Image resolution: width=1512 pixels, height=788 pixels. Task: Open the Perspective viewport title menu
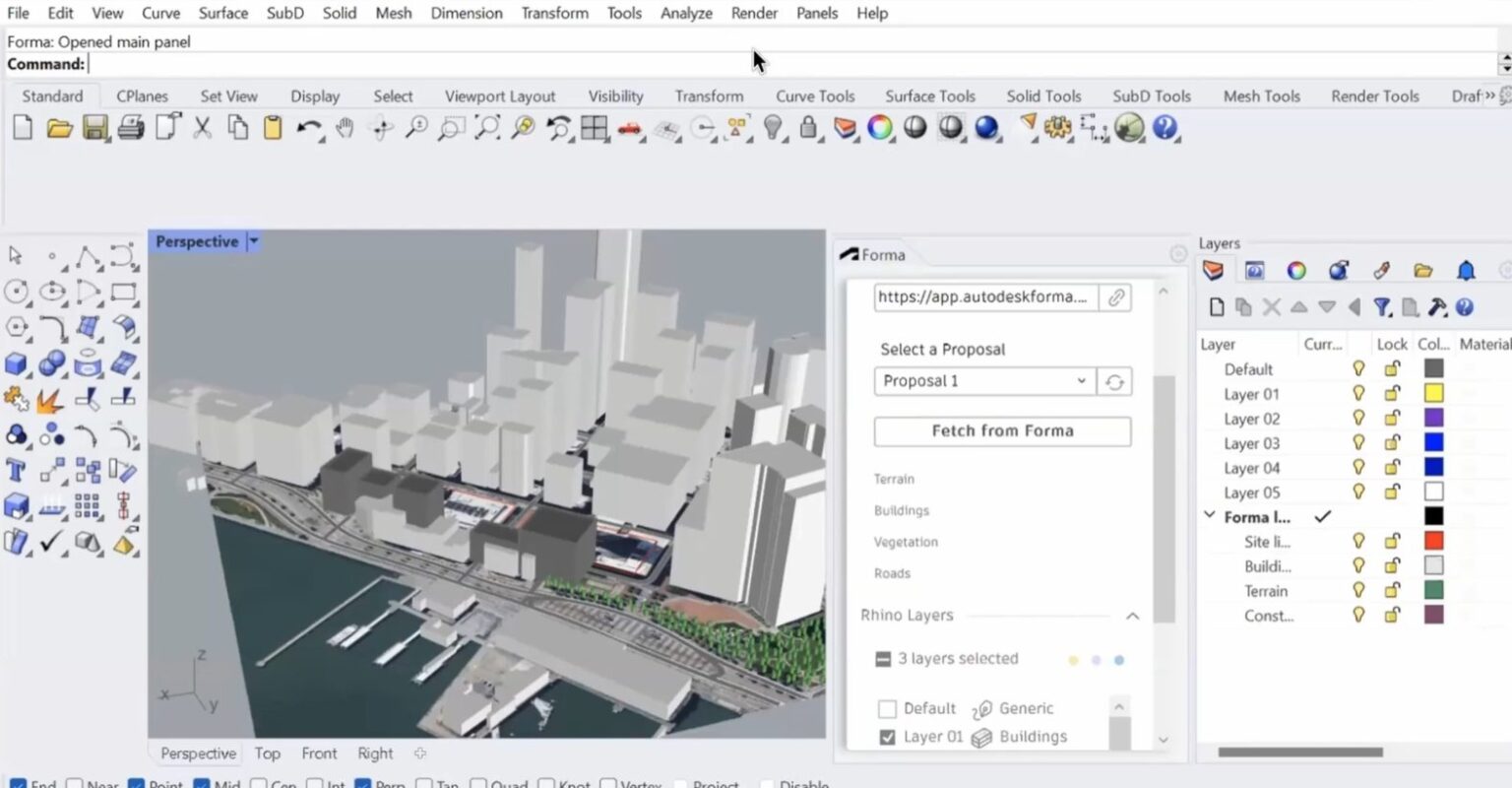click(x=253, y=240)
